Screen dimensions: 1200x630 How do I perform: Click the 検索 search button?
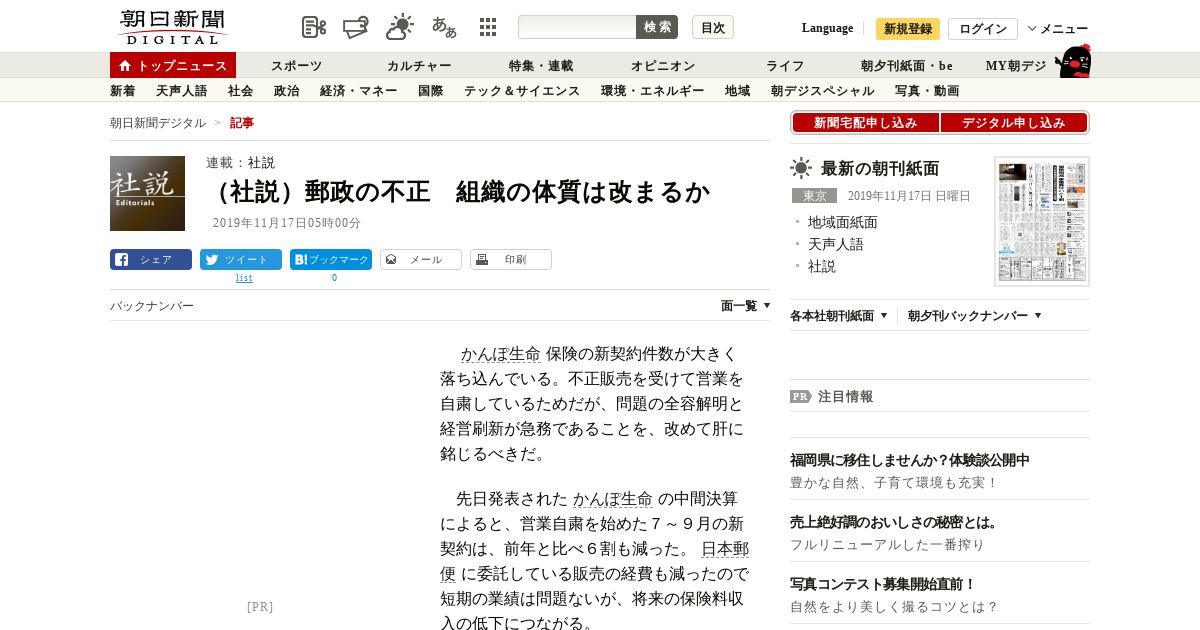[x=657, y=27]
